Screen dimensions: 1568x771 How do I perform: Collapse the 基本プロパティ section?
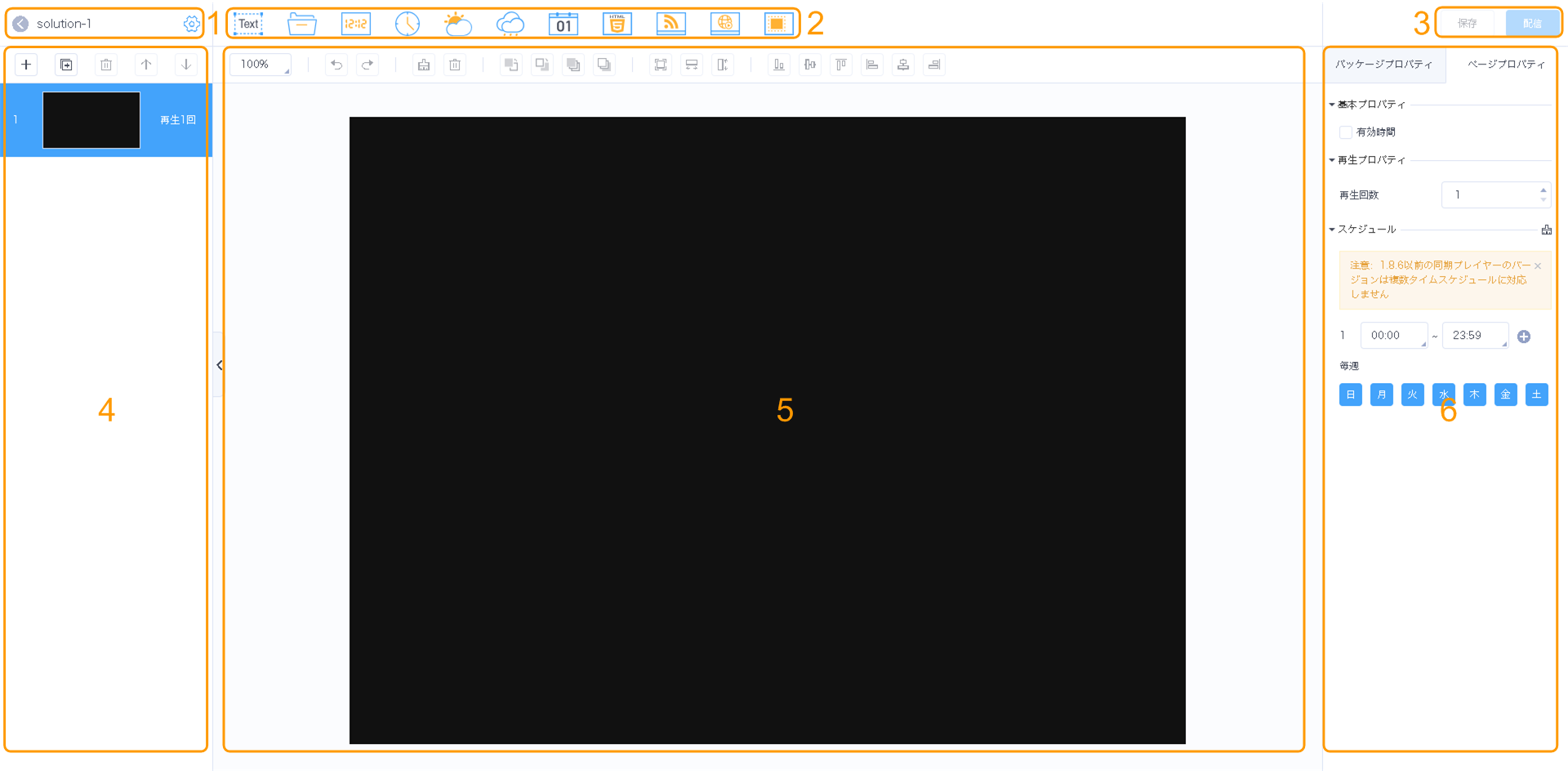(x=1332, y=105)
